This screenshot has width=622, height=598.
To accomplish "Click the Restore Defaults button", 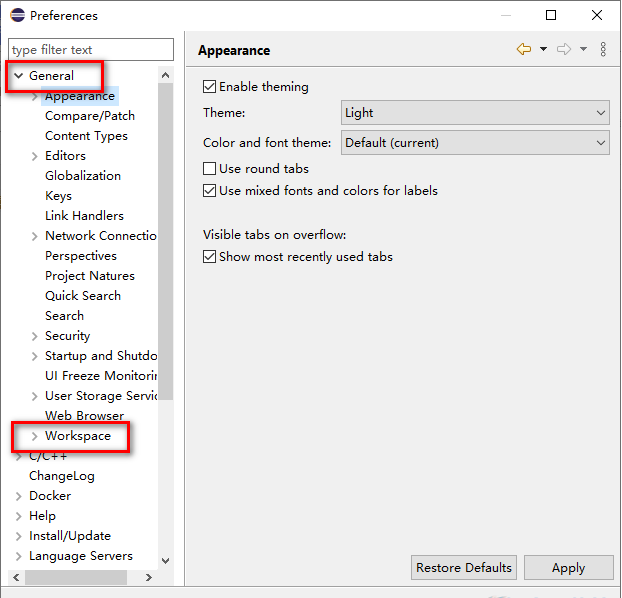I will (x=464, y=568).
